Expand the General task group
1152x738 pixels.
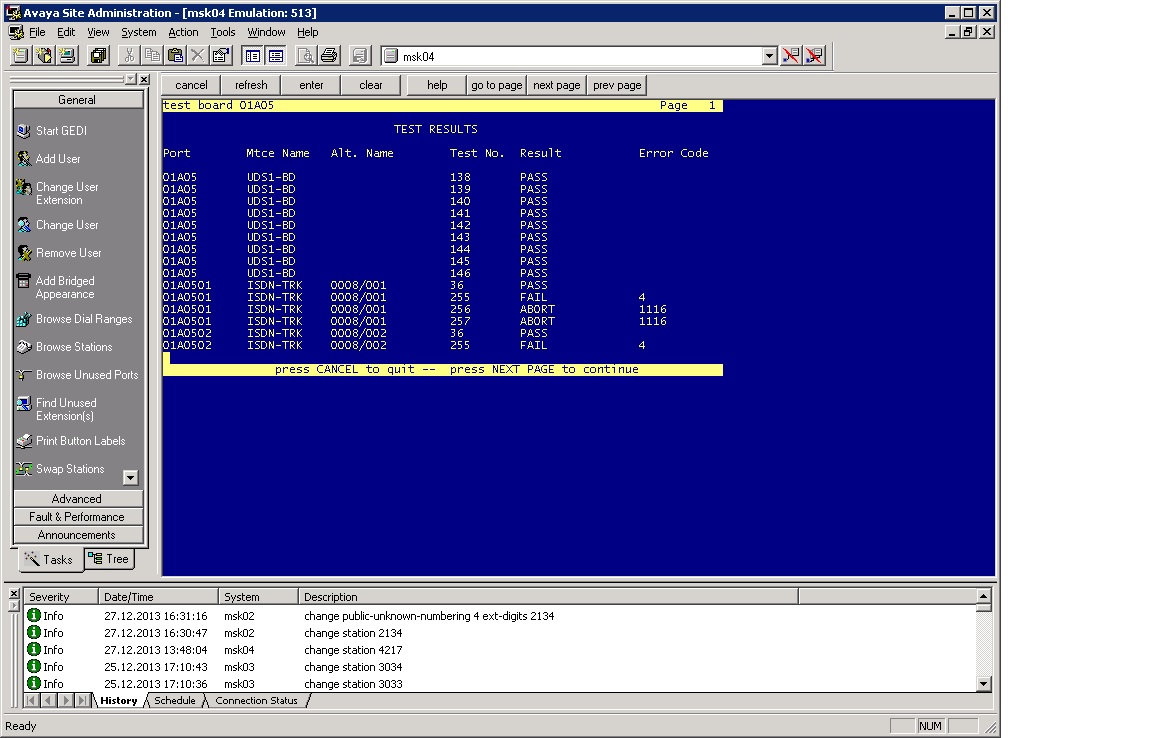click(78, 100)
